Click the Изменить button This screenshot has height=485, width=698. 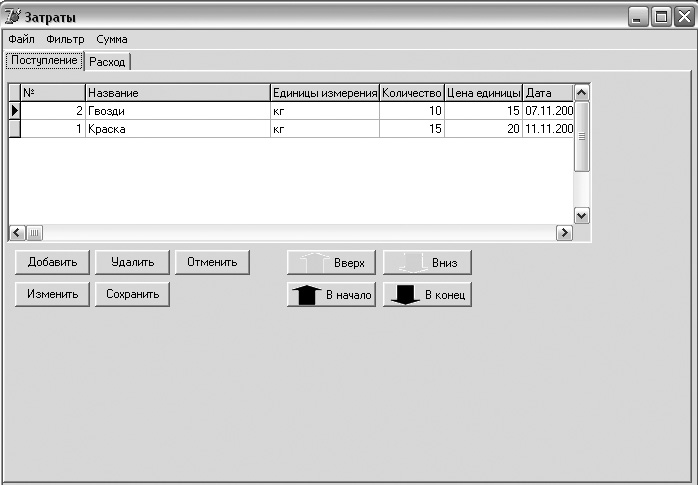click(x=52, y=294)
